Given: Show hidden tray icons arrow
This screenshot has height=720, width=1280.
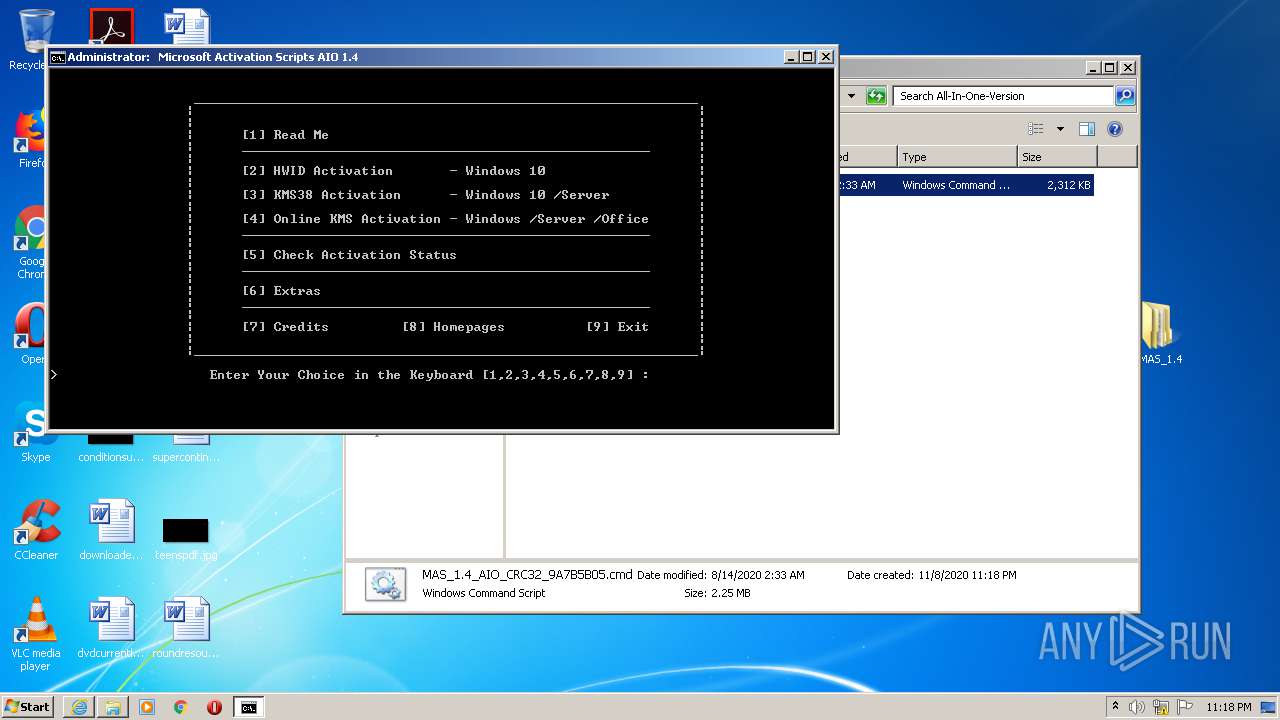Looking at the screenshot, I should tap(1115, 706).
